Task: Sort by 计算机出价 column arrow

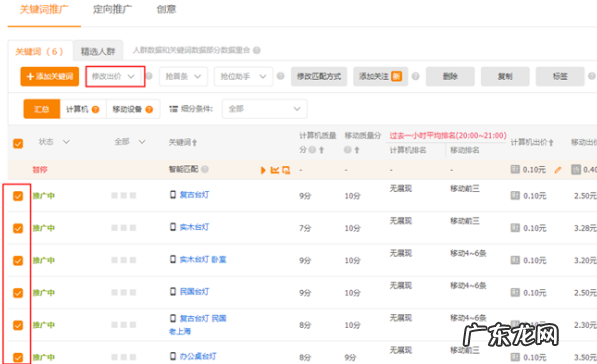Action: [x=551, y=143]
